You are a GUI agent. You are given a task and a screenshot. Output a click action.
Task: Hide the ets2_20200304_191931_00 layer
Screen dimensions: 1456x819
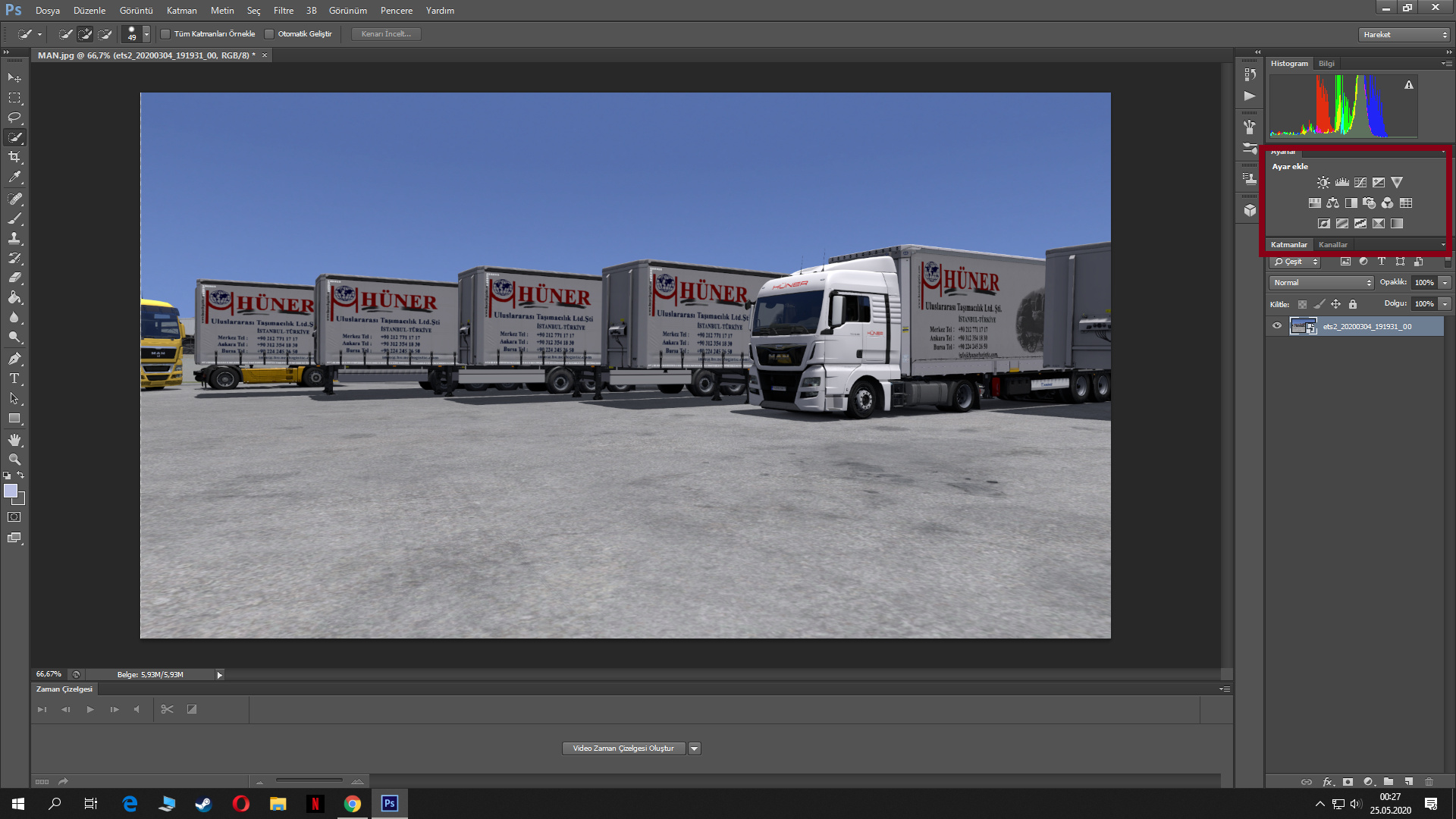tap(1277, 326)
